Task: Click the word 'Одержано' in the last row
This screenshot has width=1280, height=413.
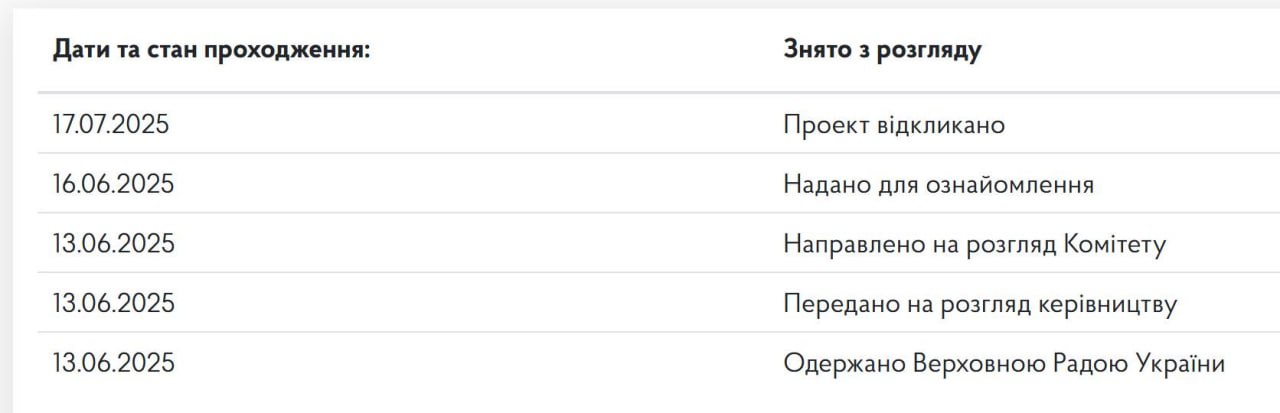Action: tap(844, 363)
